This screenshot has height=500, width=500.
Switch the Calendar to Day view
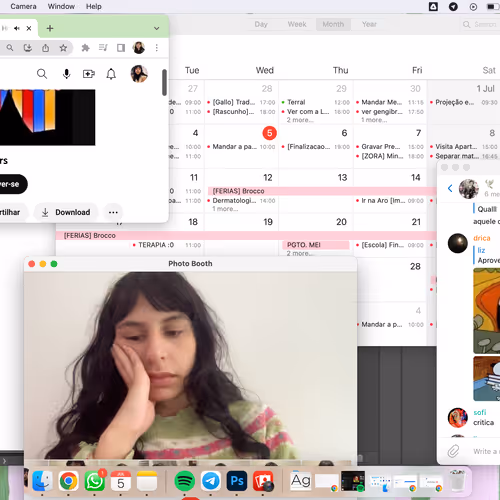[x=261, y=24]
